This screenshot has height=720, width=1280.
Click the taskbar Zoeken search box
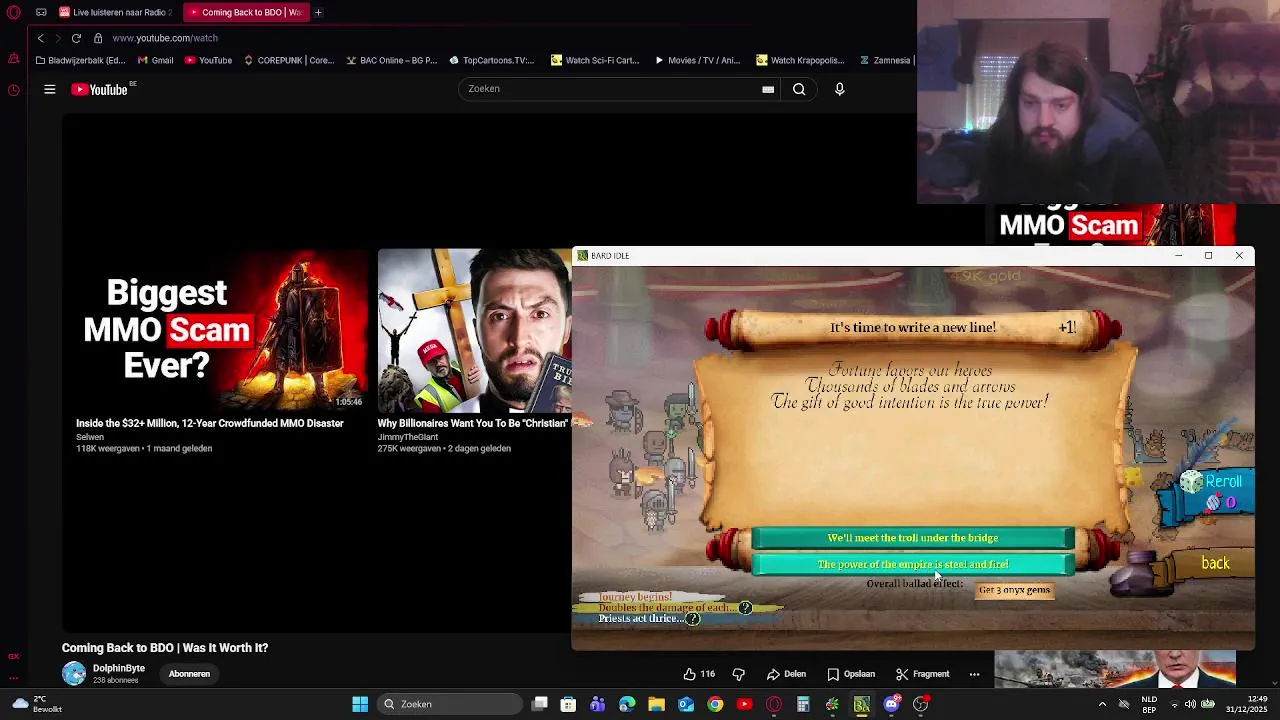tap(449, 704)
